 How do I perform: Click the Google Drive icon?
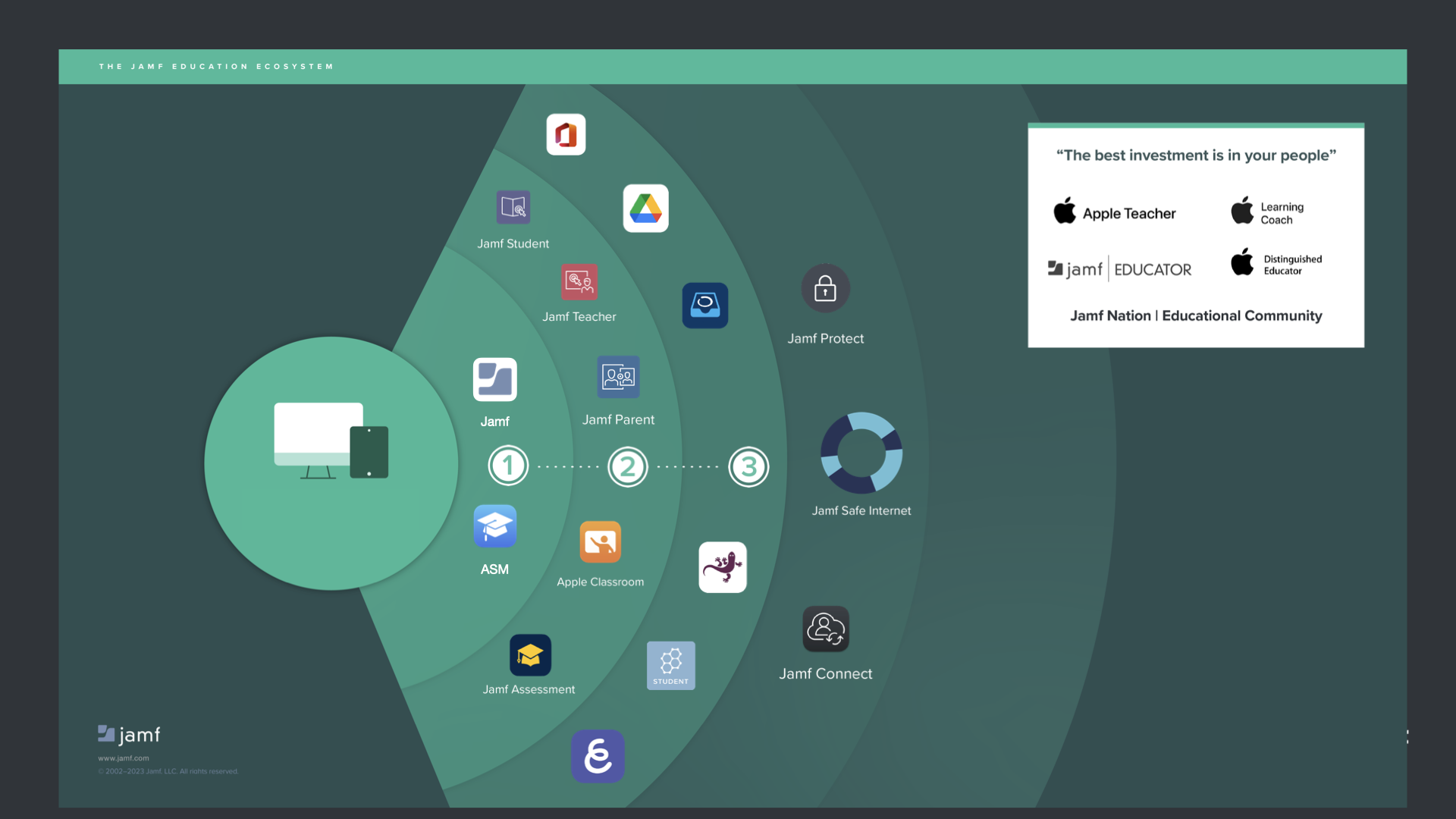click(x=645, y=209)
